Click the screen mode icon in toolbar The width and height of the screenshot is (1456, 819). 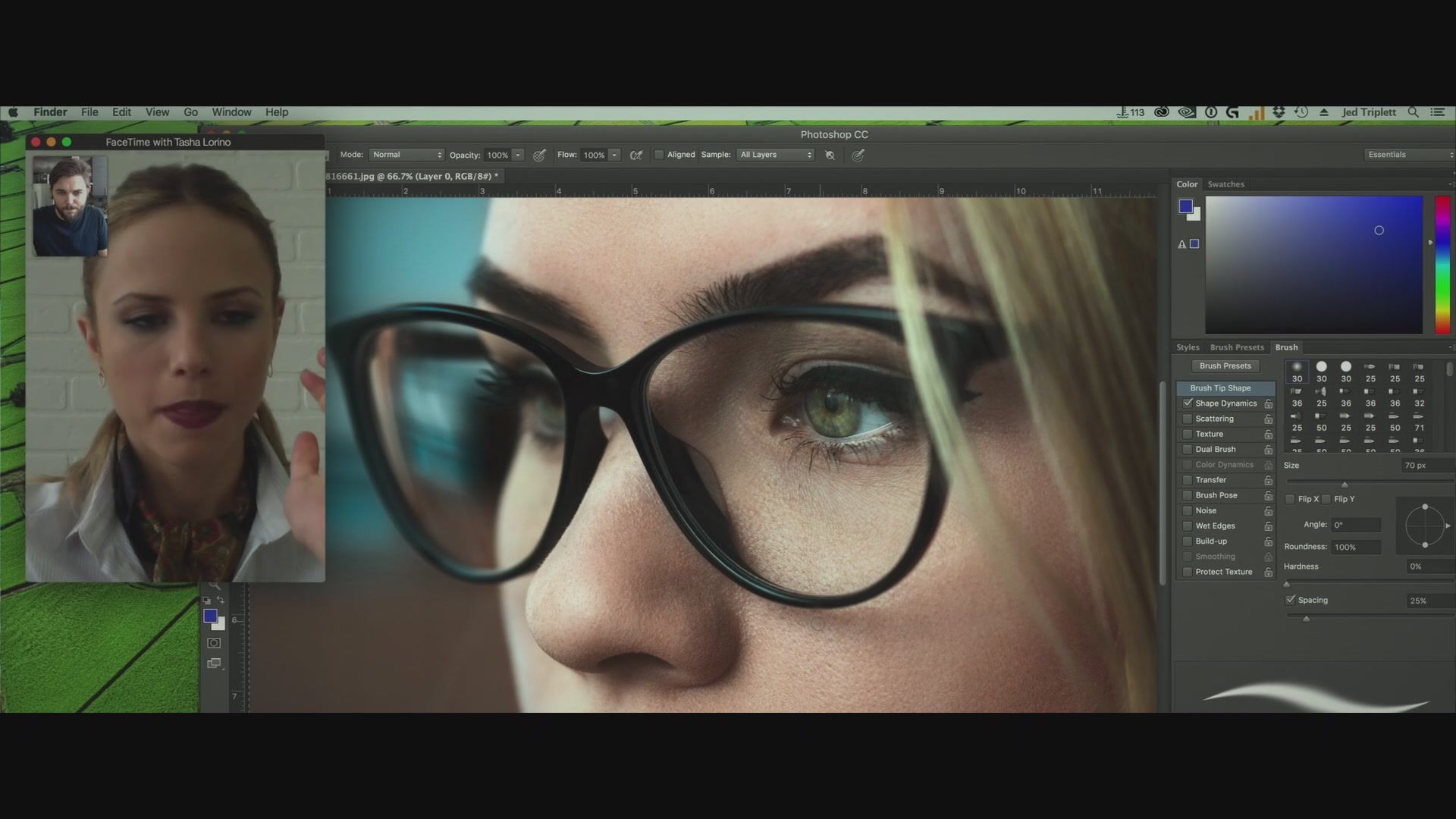tap(214, 664)
